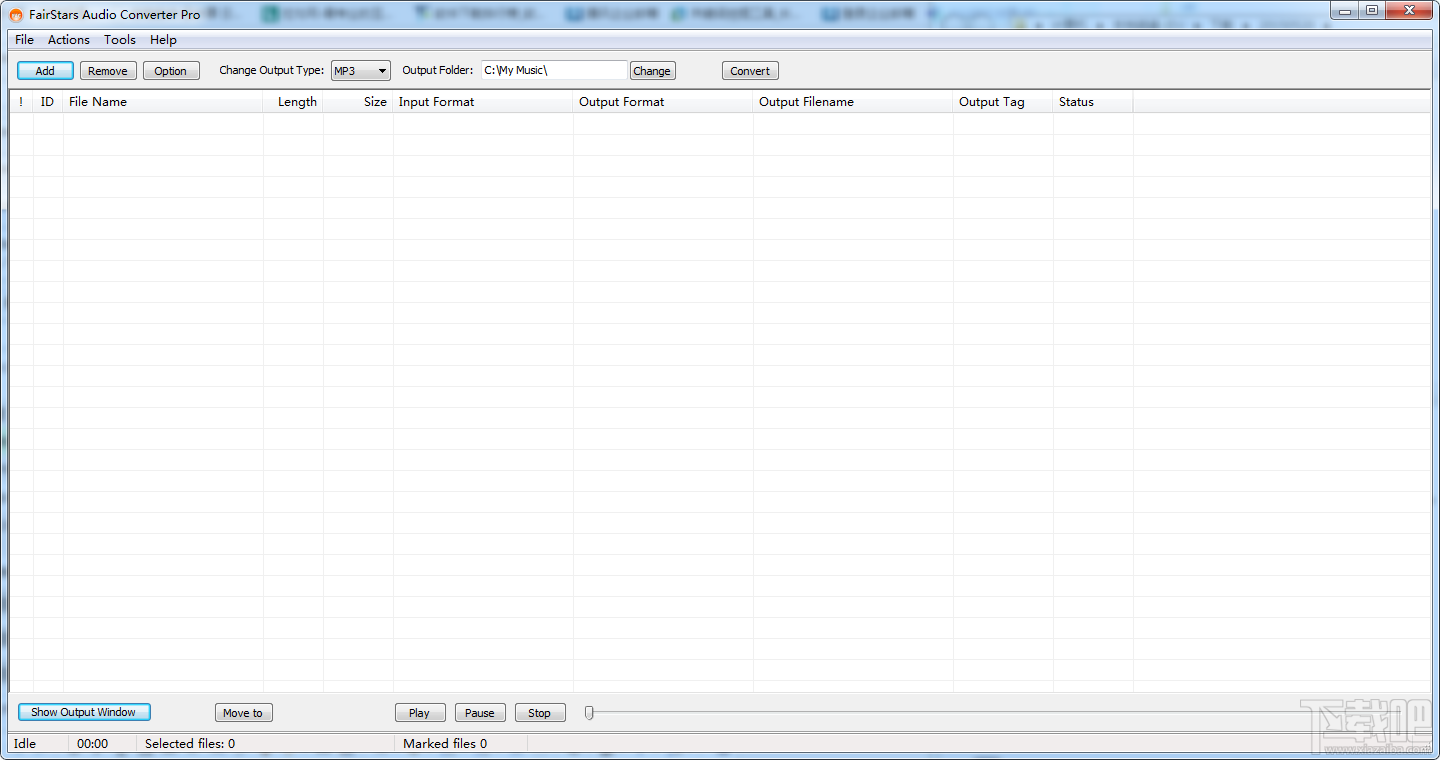Screen dimensions: 1440x760
Task: Click the Idle status text
Action: [x=25, y=744]
